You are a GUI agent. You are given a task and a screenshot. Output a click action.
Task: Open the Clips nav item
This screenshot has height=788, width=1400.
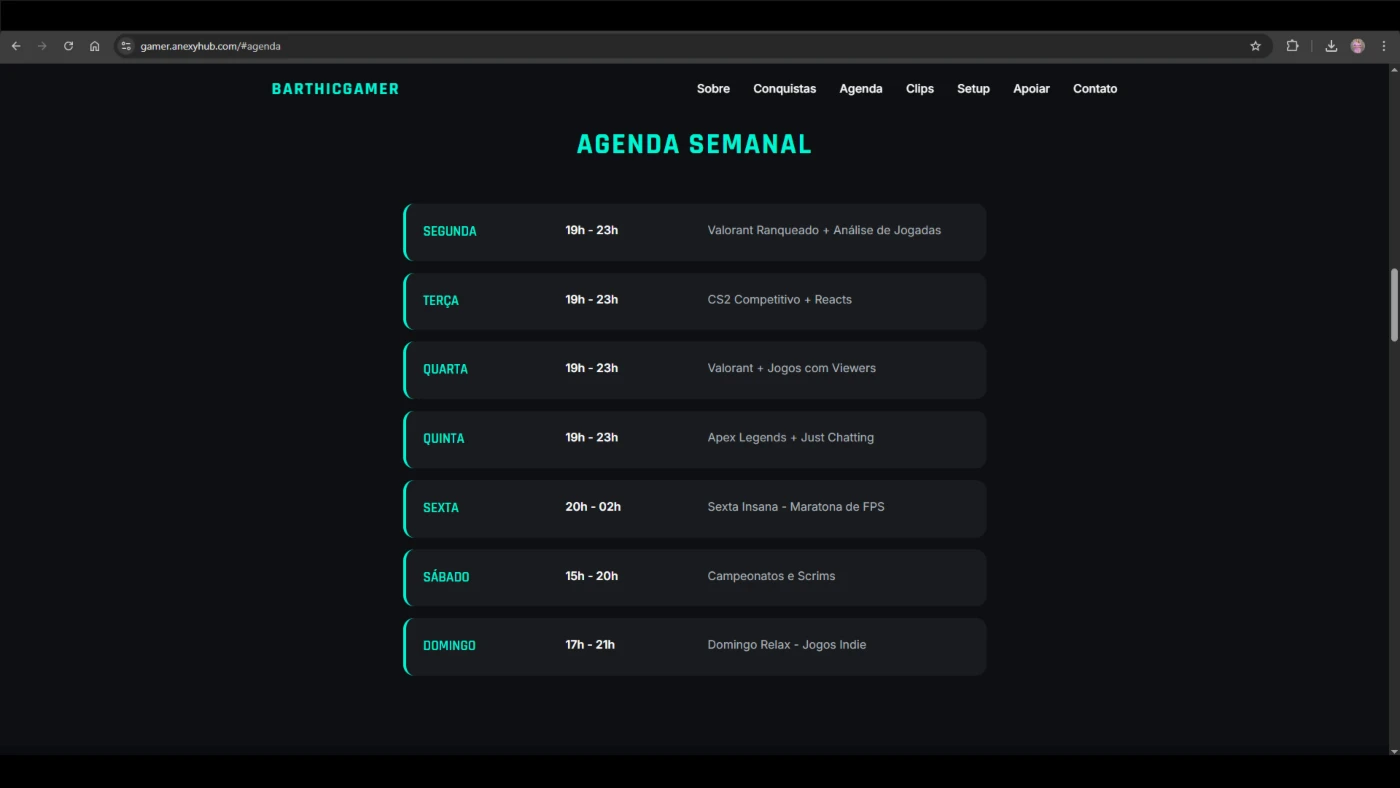tap(920, 89)
